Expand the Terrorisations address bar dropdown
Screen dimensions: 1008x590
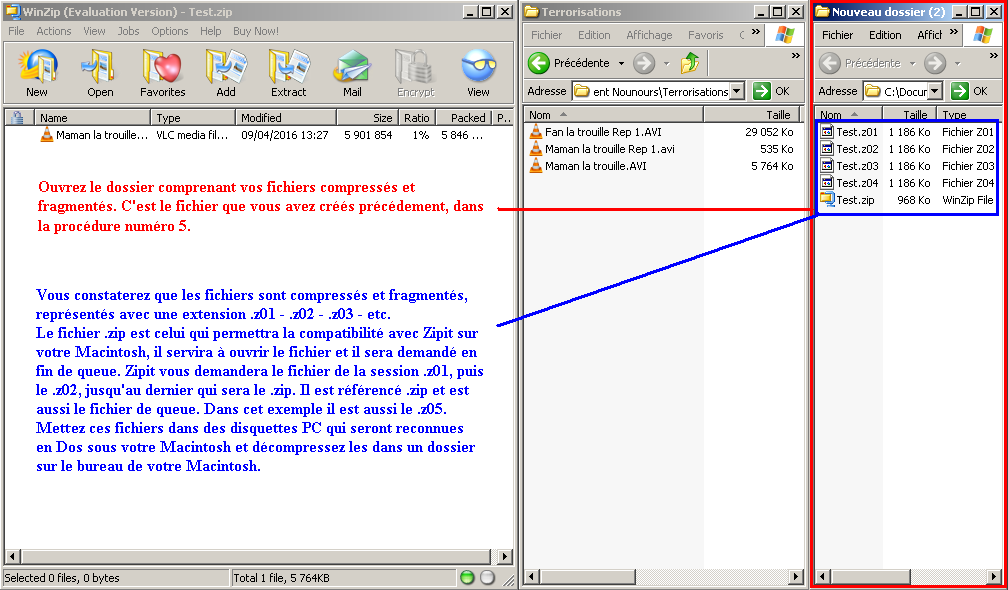coord(737,91)
